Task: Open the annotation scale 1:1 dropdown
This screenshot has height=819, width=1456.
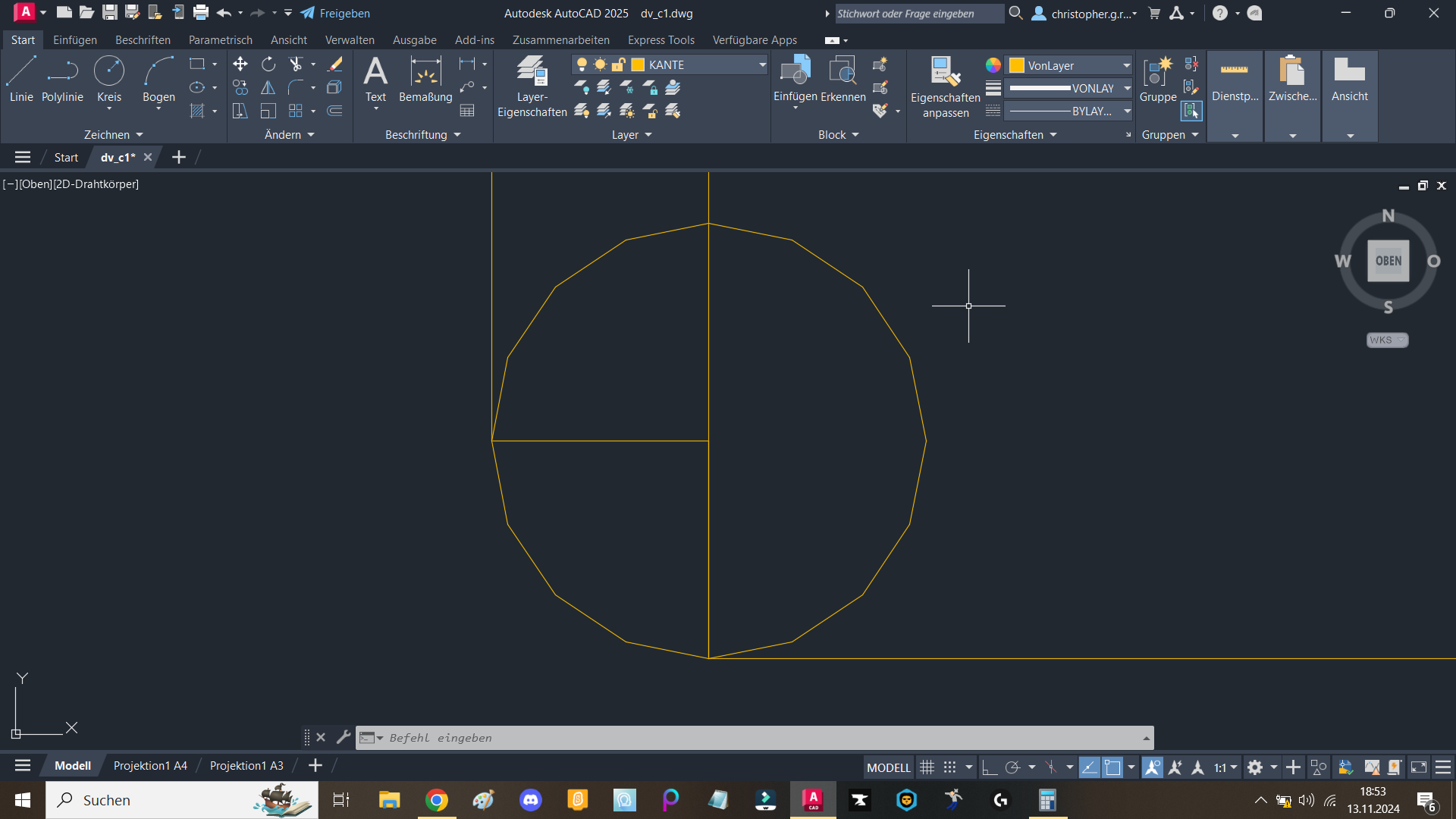Action: (1225, 767)
